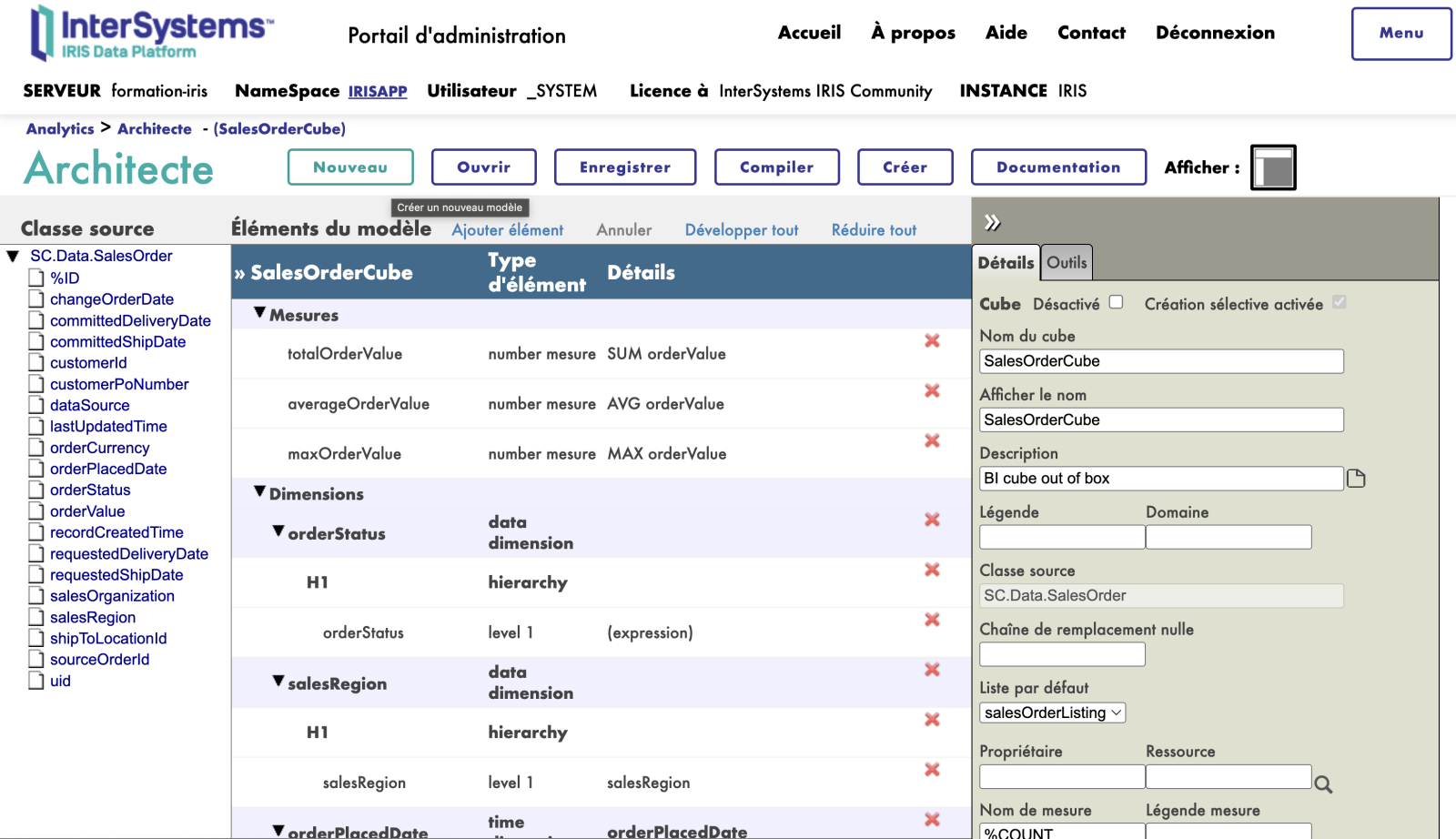The width and height of the screenshot is (1456, 839).
Task: Click red X beside orderStatus data dimension
Action: [x=932, y=521]
